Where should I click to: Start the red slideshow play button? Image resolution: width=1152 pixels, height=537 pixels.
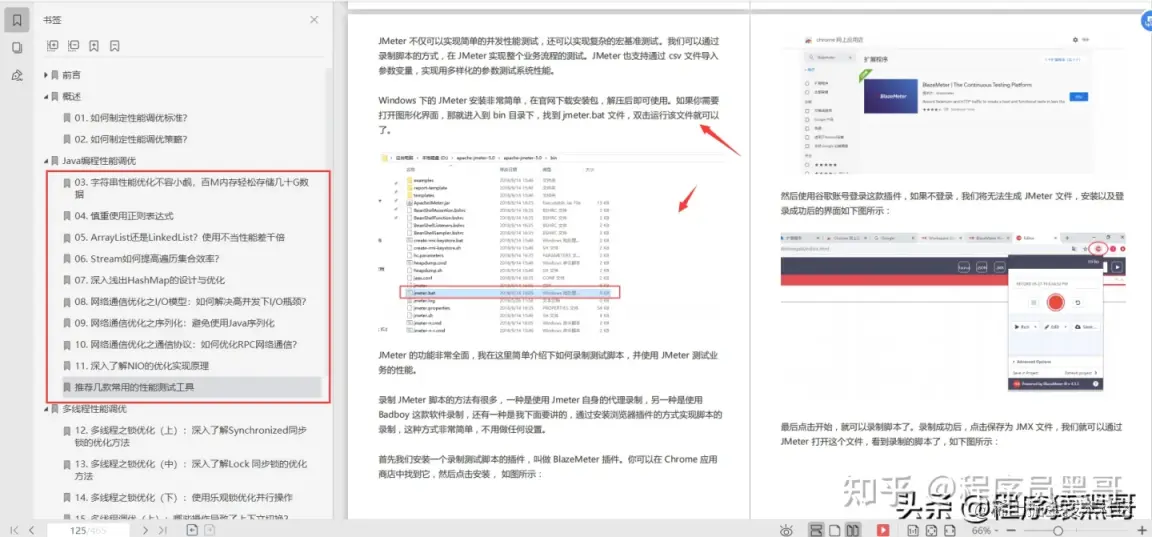(882, 530)
